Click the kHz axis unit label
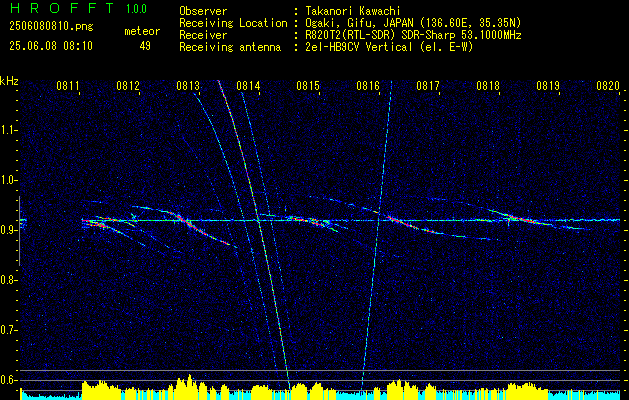The image size is (629, 400). [9, 81]
